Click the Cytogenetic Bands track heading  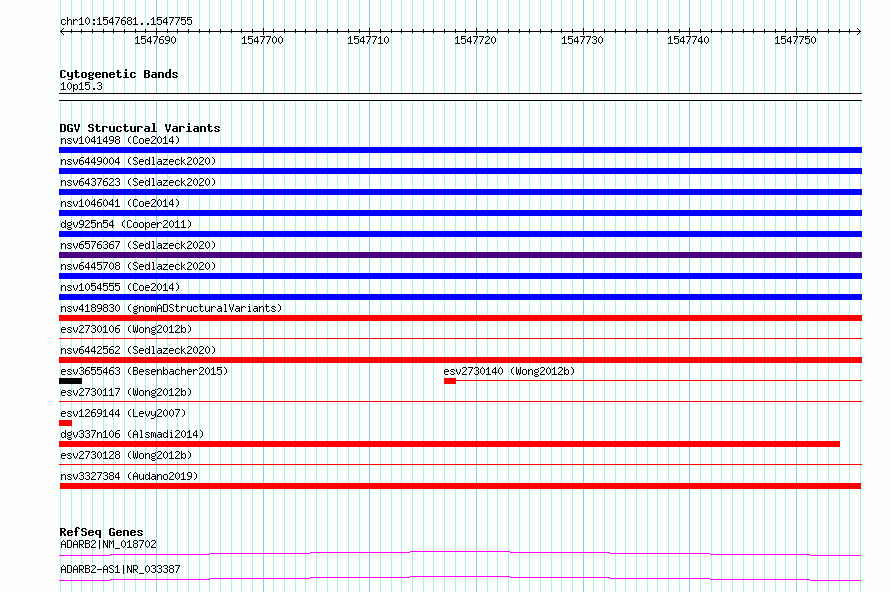coord(119,74)
